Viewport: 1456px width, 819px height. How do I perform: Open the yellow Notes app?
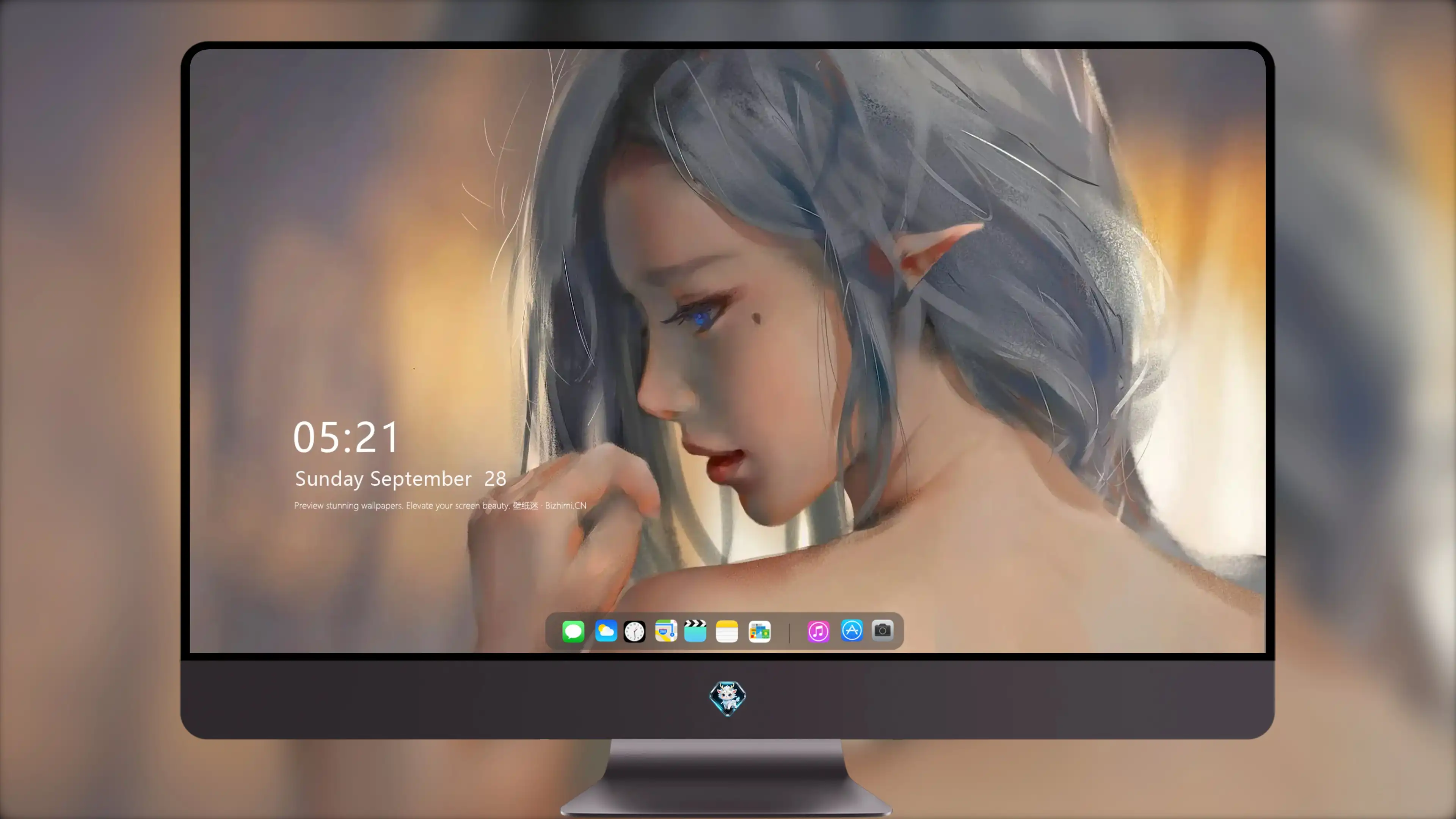(726, 631)
